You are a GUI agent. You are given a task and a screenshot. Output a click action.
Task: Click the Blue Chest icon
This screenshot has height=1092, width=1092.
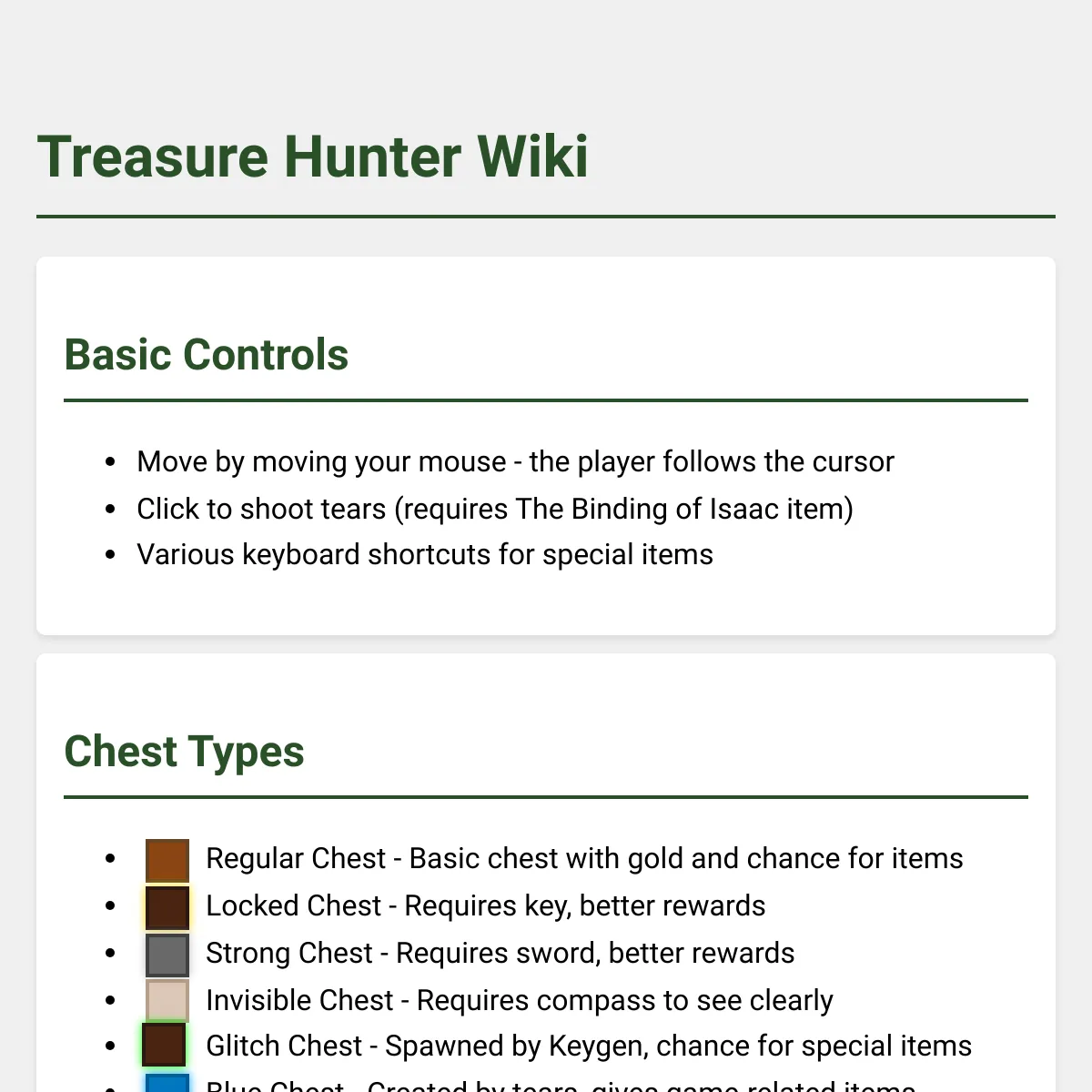[x=167, y=1083]
